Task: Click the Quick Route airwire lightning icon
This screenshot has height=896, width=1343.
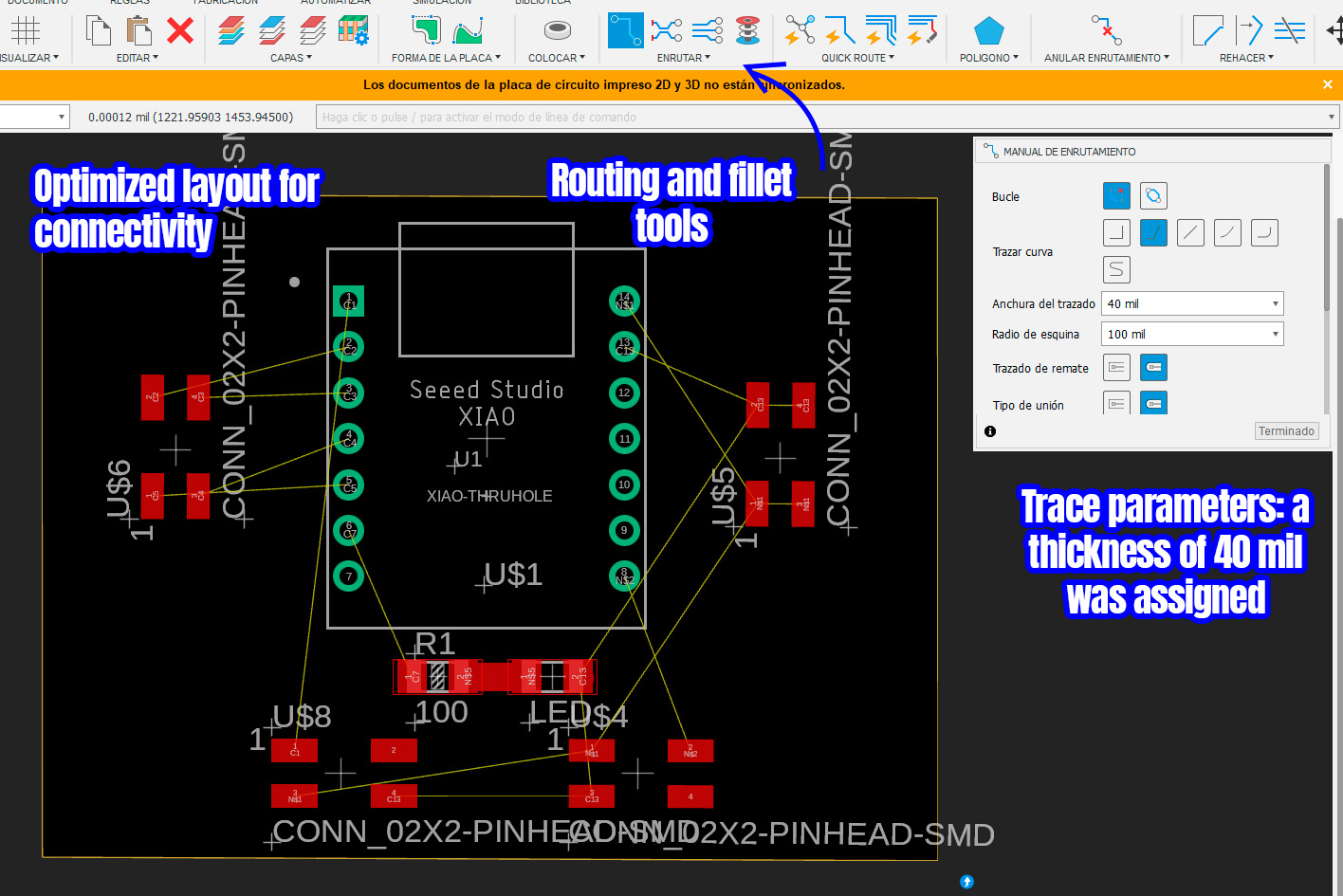Action: click(x=800, y=30)
